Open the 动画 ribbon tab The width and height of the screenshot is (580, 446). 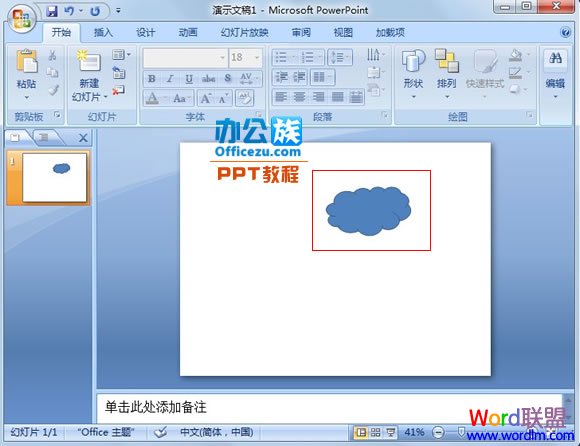[x=188, y=33]
